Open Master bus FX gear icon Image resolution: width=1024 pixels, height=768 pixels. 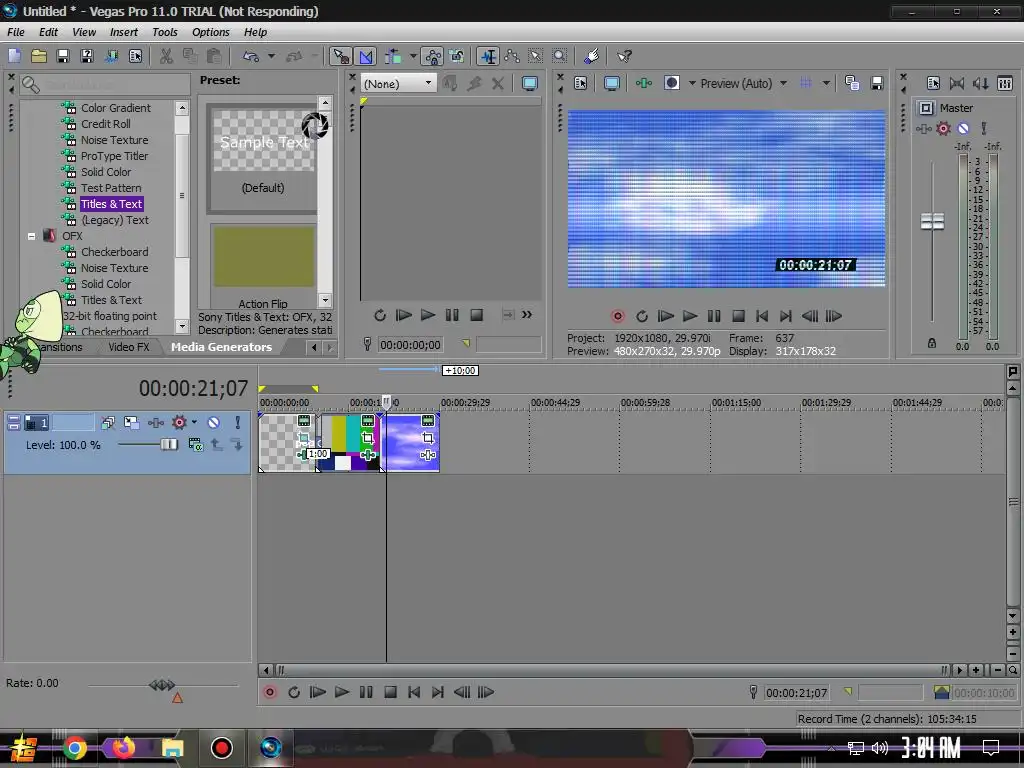(943, 129)
